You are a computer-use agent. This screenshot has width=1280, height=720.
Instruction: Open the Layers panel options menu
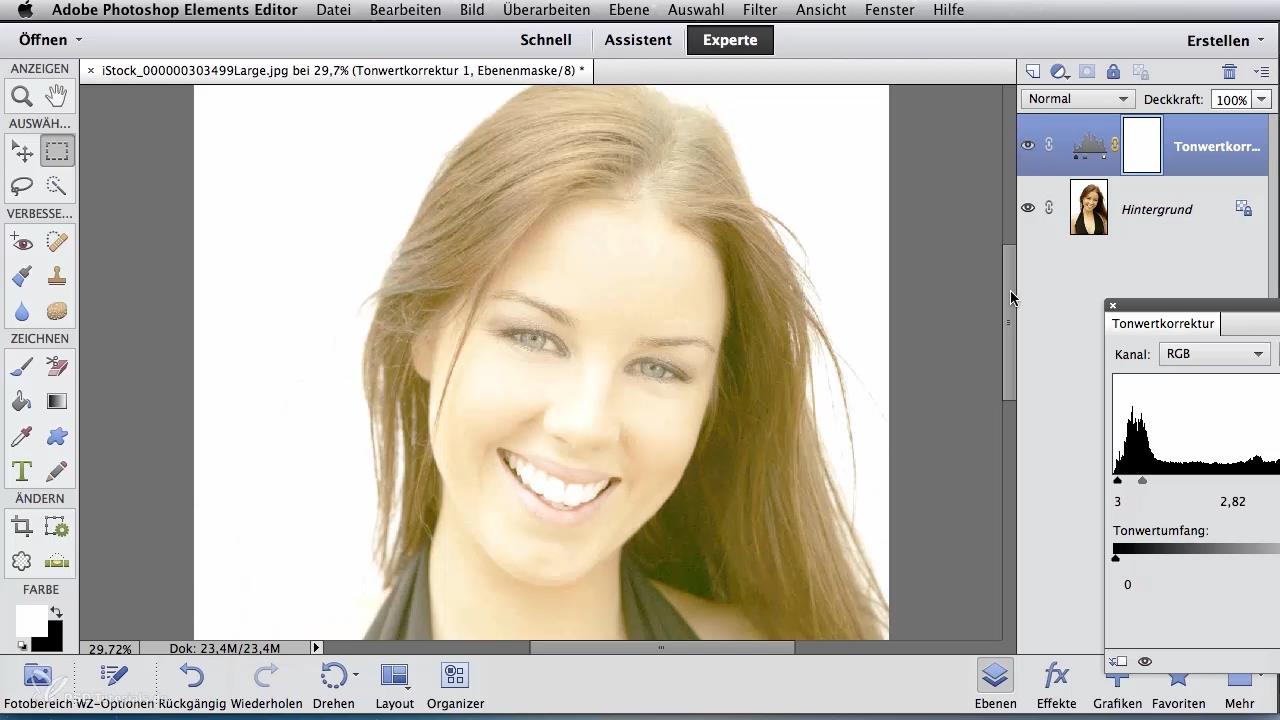pyautogui.click(x=1261, y=72)
